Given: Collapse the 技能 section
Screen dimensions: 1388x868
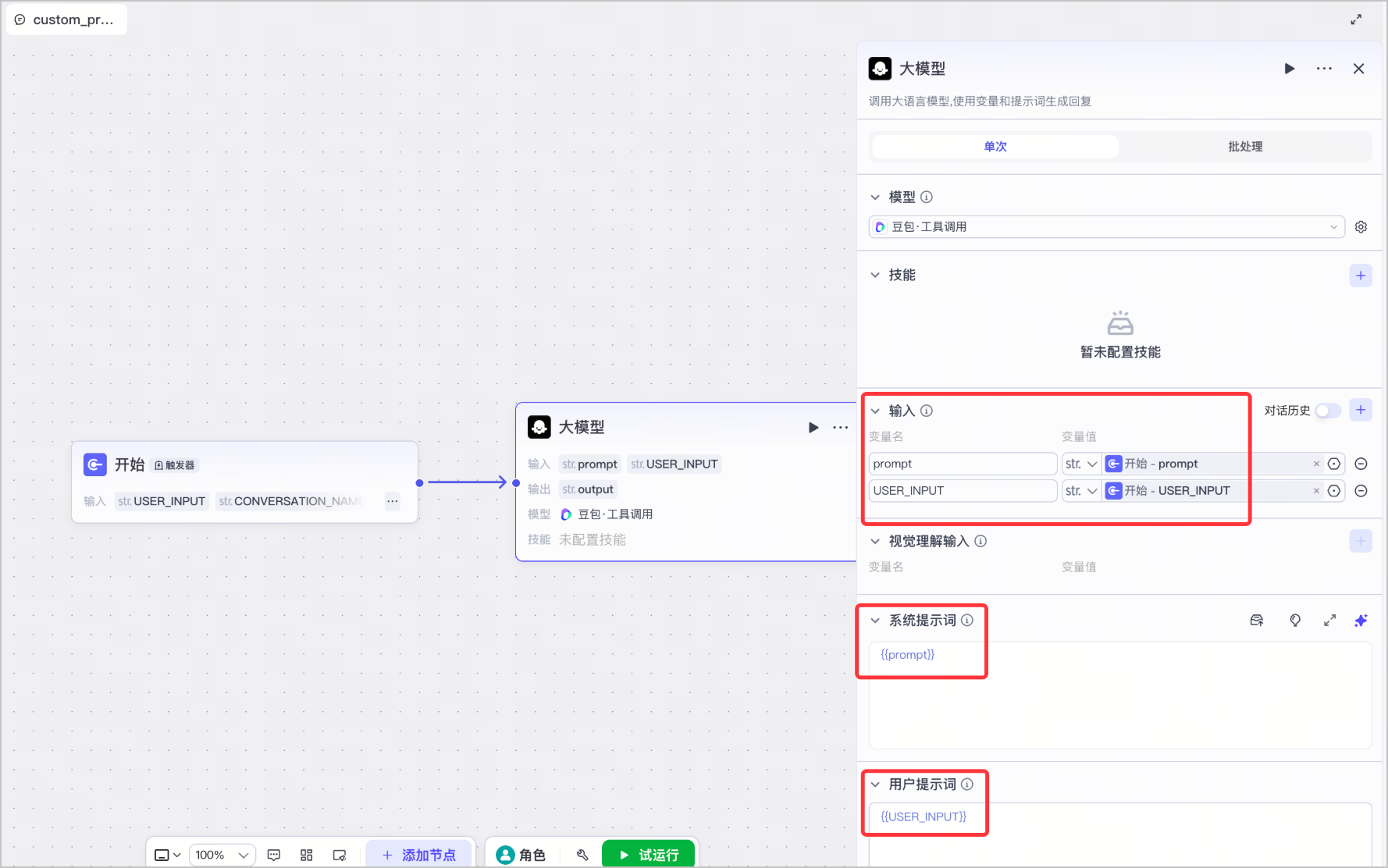Looking at the screenshot, I should [875, 275].
